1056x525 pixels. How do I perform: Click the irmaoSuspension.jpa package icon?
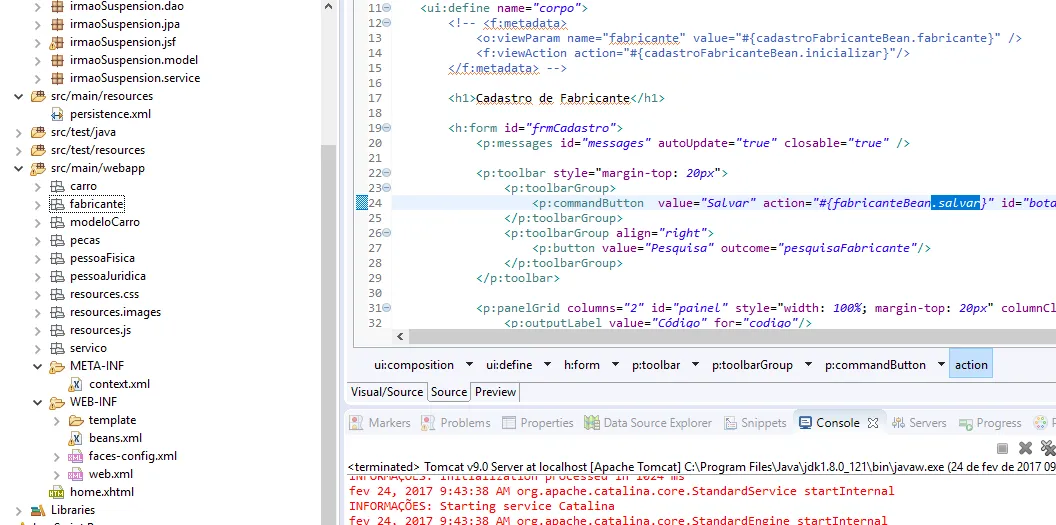click(57, 24)
